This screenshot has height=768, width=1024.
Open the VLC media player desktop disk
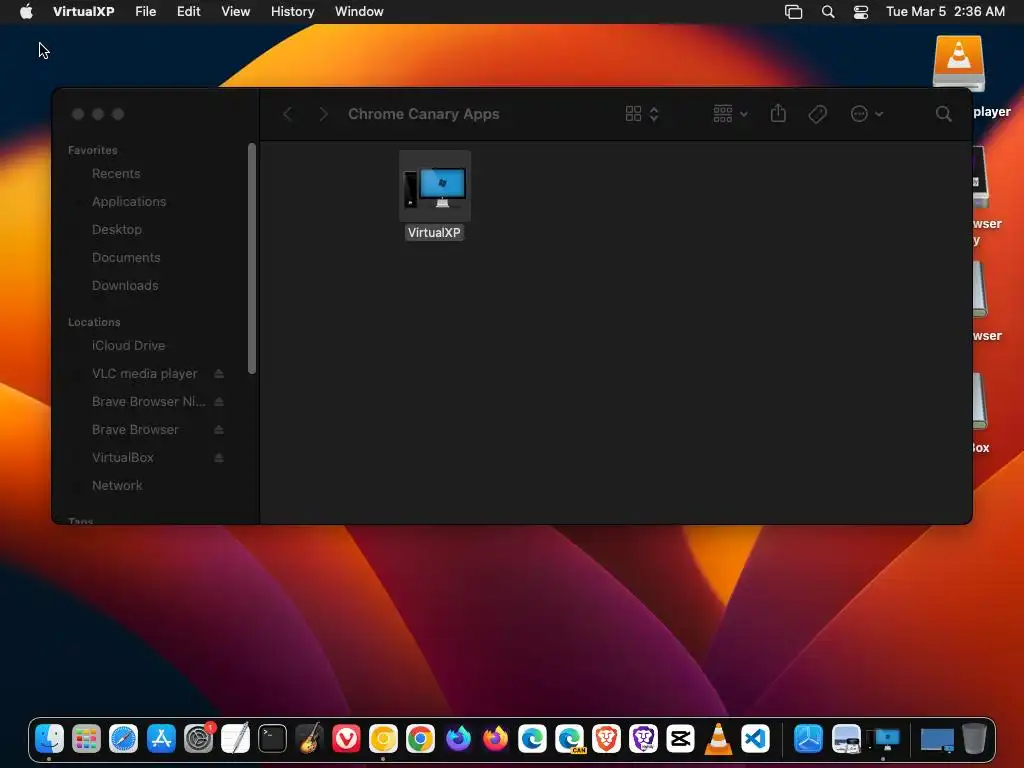click(x=959, y=63)
